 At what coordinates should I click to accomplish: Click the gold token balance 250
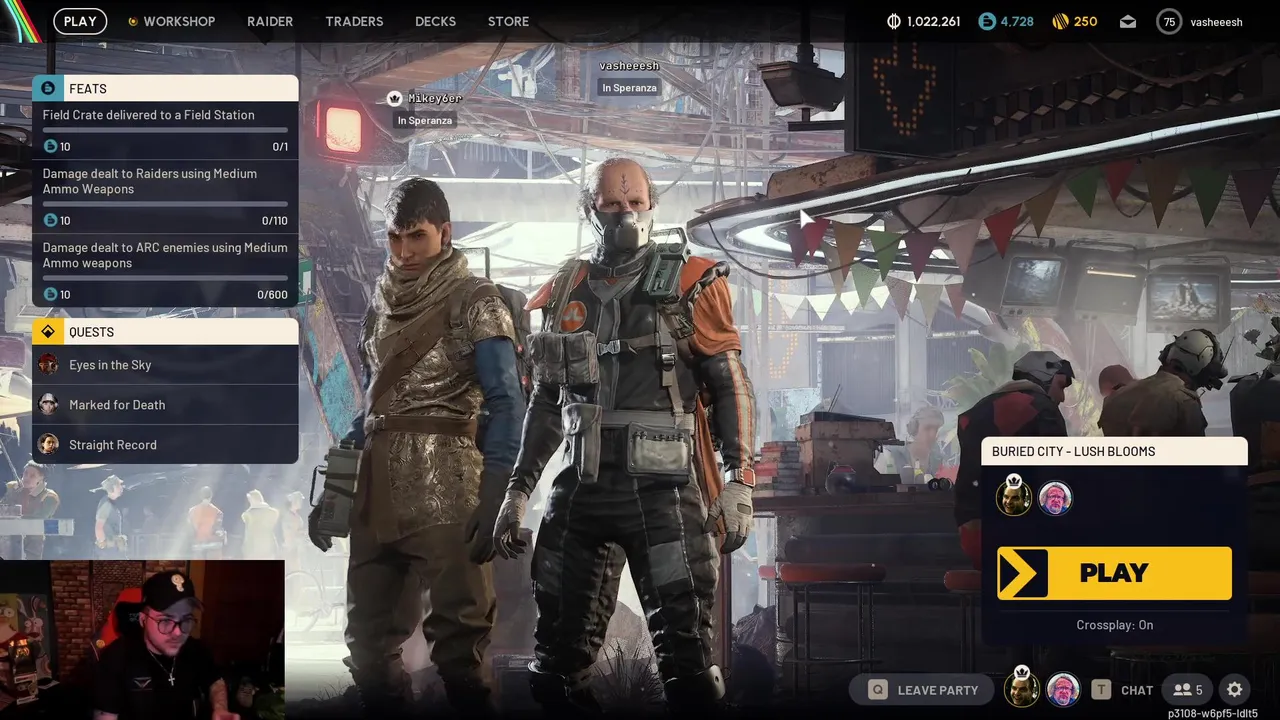pyautogui.click(x=1075, y=21)
